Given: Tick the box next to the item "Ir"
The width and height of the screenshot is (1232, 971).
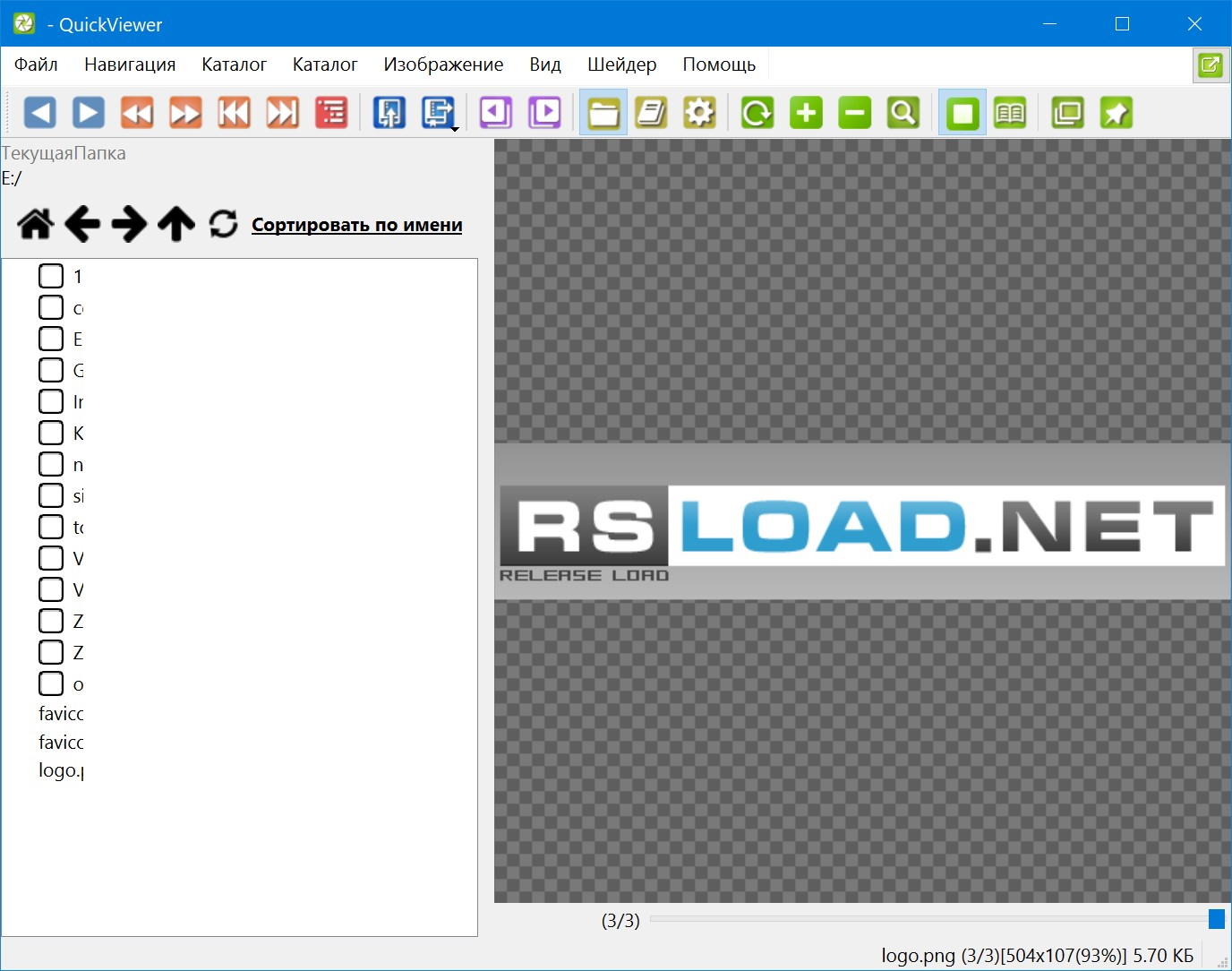Looking at the screenshot, I should (51, 401).
